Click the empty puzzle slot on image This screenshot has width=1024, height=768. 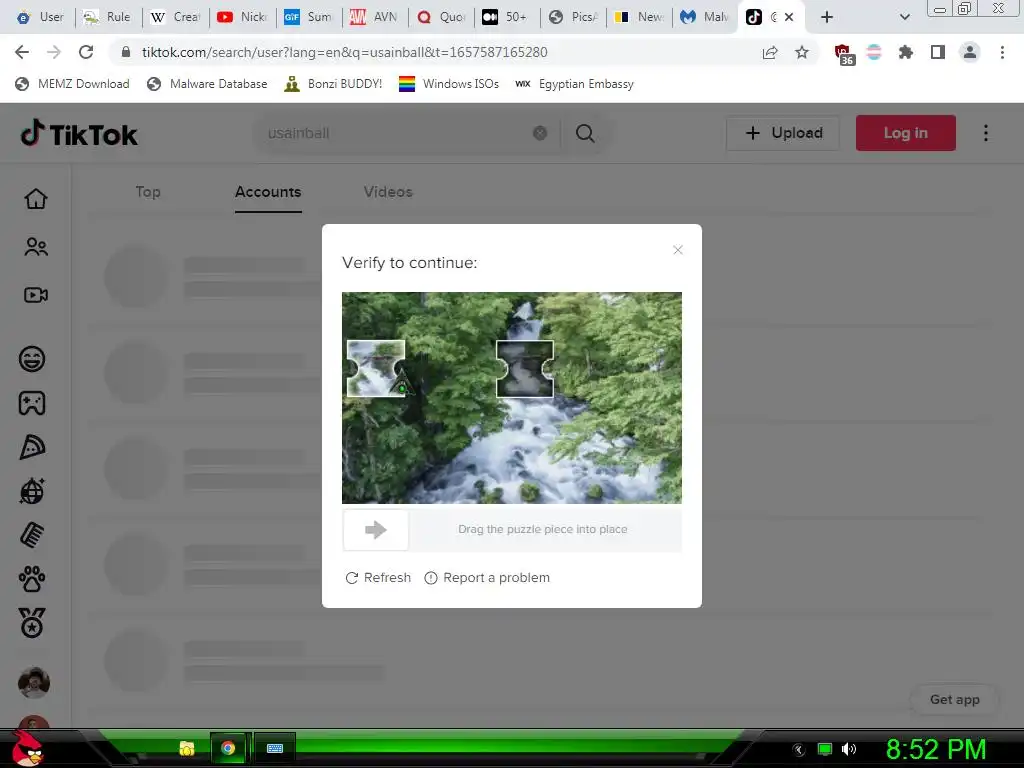(x=525, y=368)
